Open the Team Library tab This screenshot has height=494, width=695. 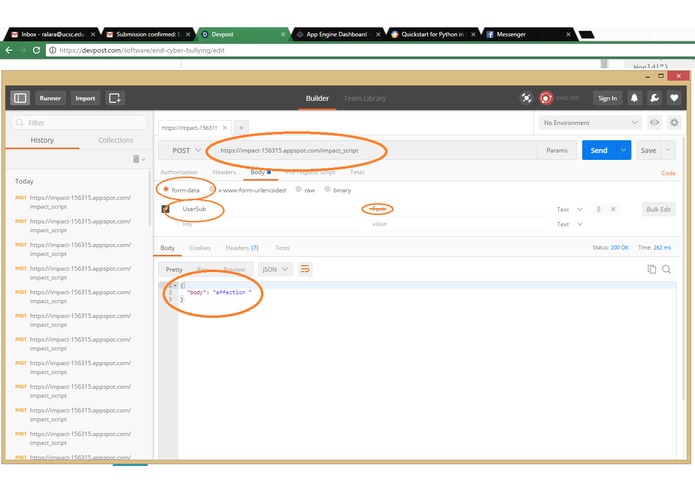[365, 98]
